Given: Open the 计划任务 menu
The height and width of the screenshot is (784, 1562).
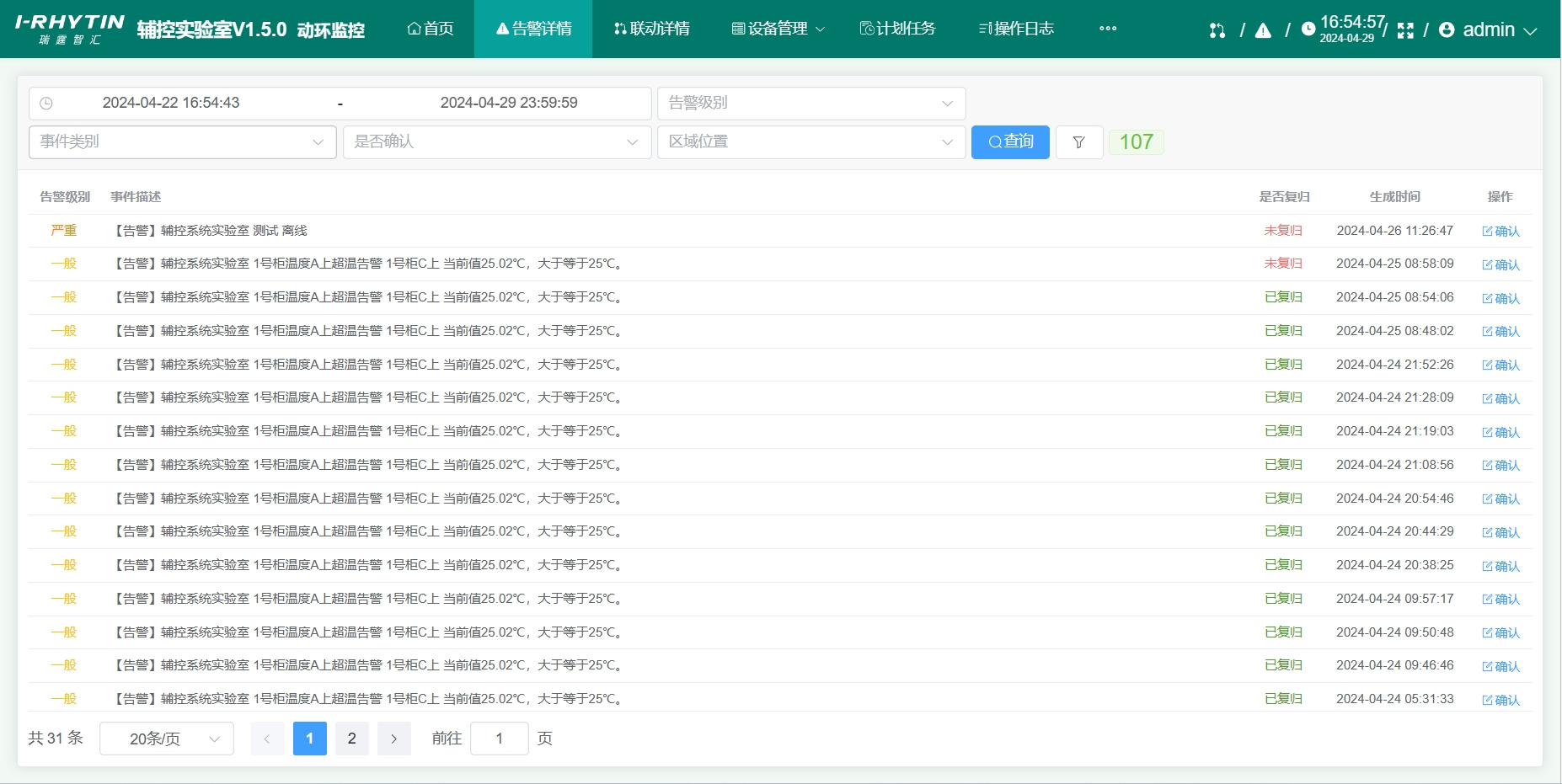Looking at the screenshot, I should click(897, 29).
